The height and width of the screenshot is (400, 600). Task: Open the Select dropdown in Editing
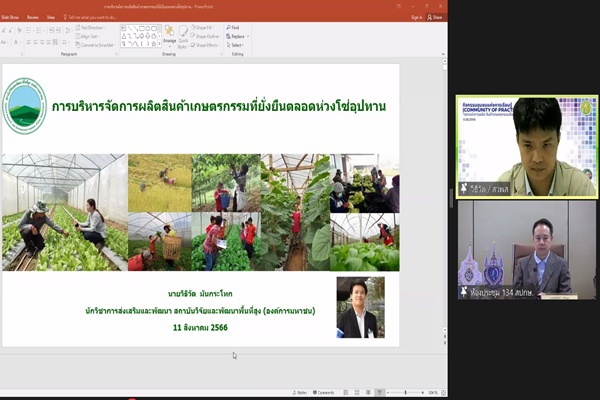[x=235, y=45]
